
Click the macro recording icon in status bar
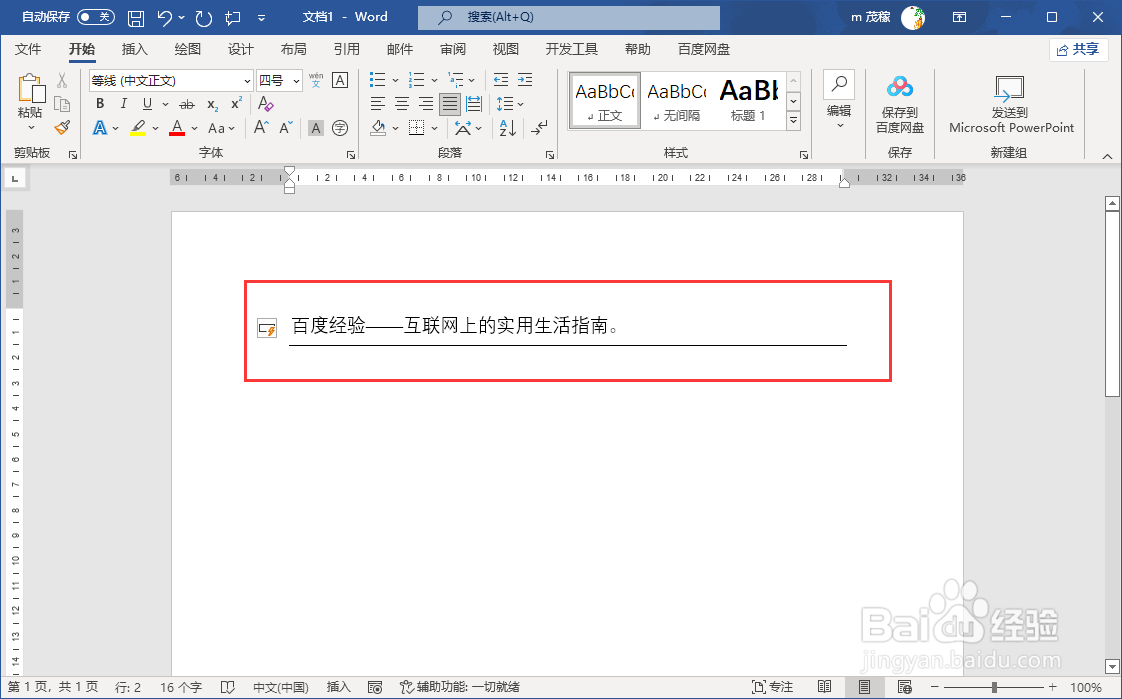(375, 688)
